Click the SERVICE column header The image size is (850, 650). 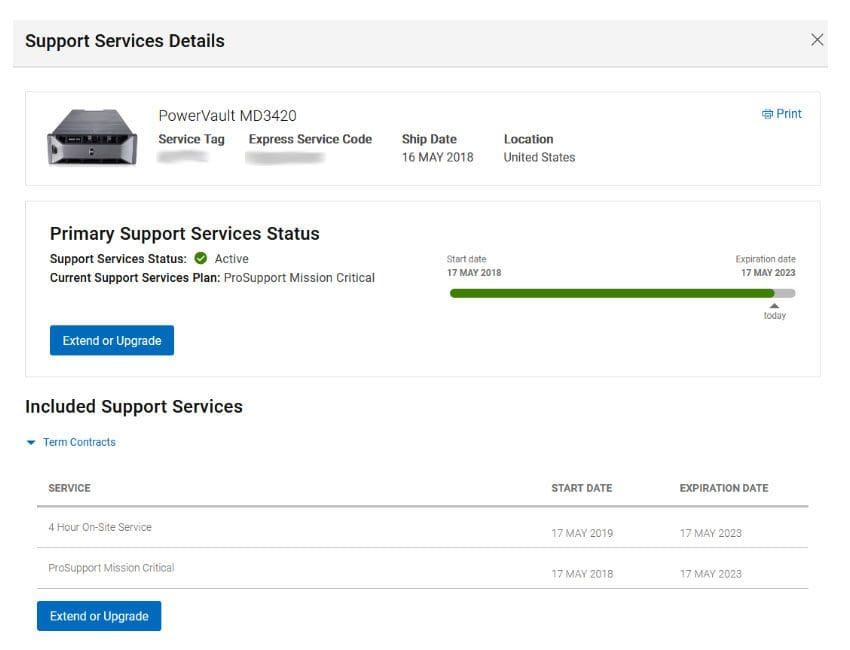click(70, 488)
